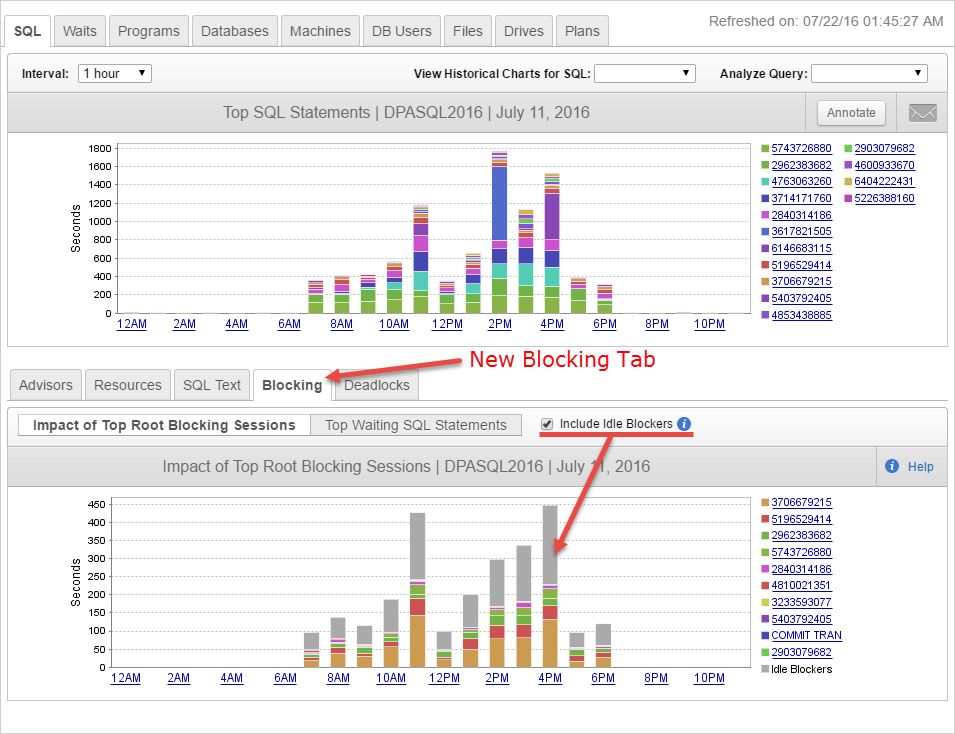The image size is (955, 734).
Task: Click 3233593077 in blocking legend
Action: click(801, 602)
